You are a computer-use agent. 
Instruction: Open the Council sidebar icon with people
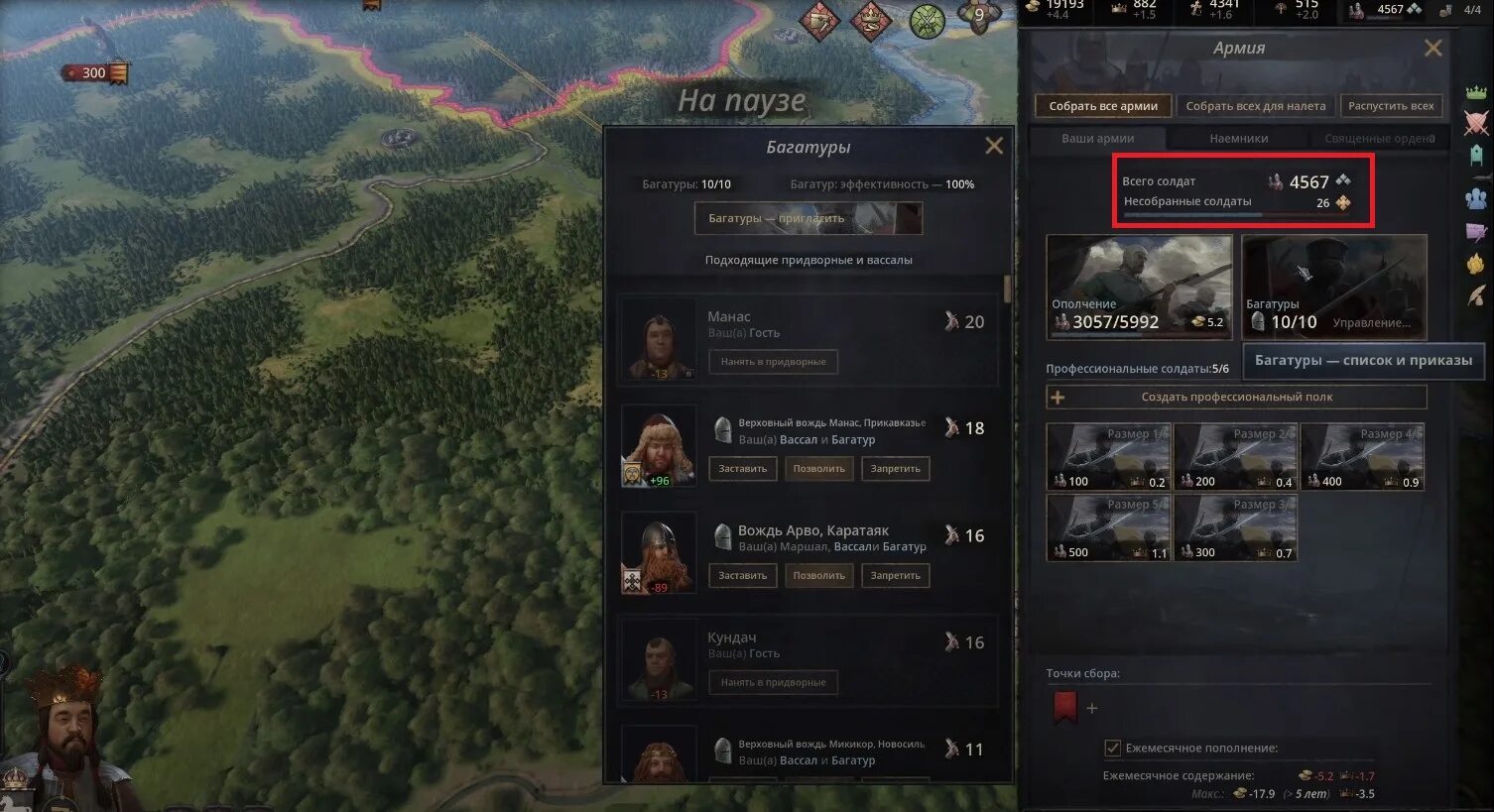[1476, 198]
